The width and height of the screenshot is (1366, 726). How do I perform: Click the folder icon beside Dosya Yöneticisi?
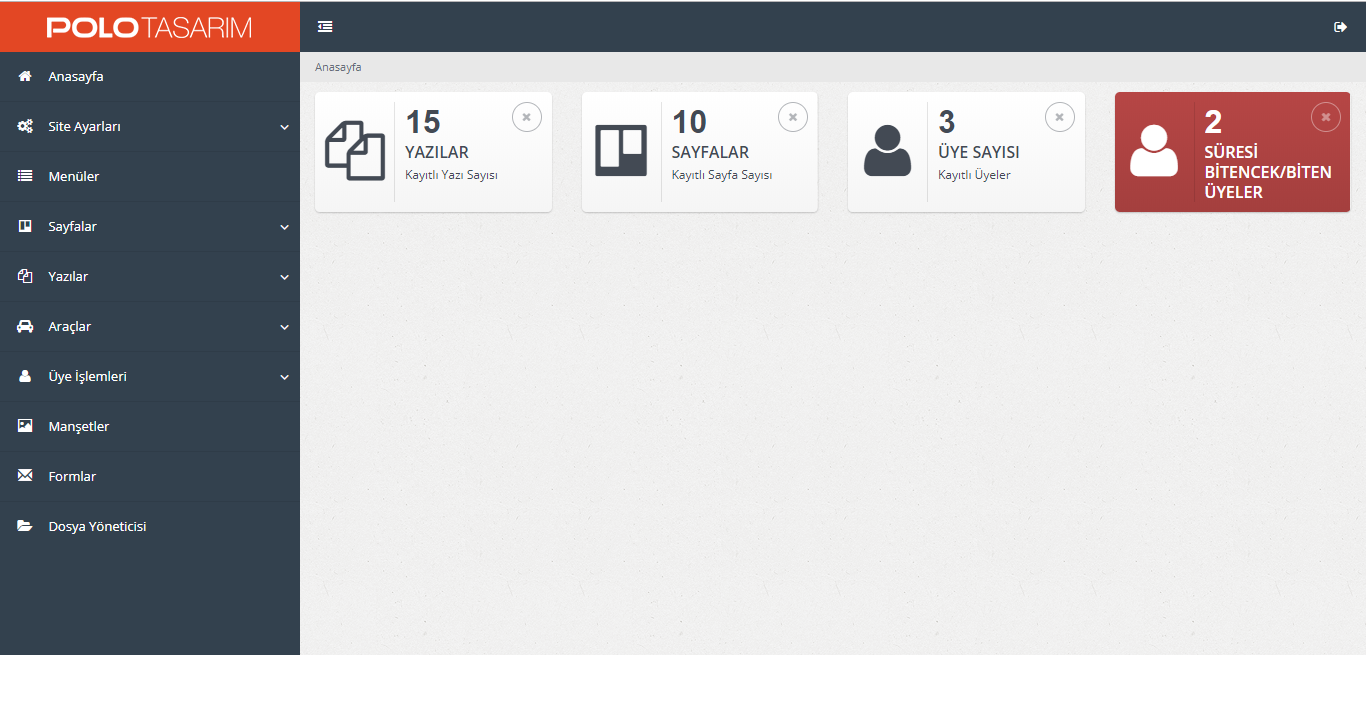pos(25,526)
